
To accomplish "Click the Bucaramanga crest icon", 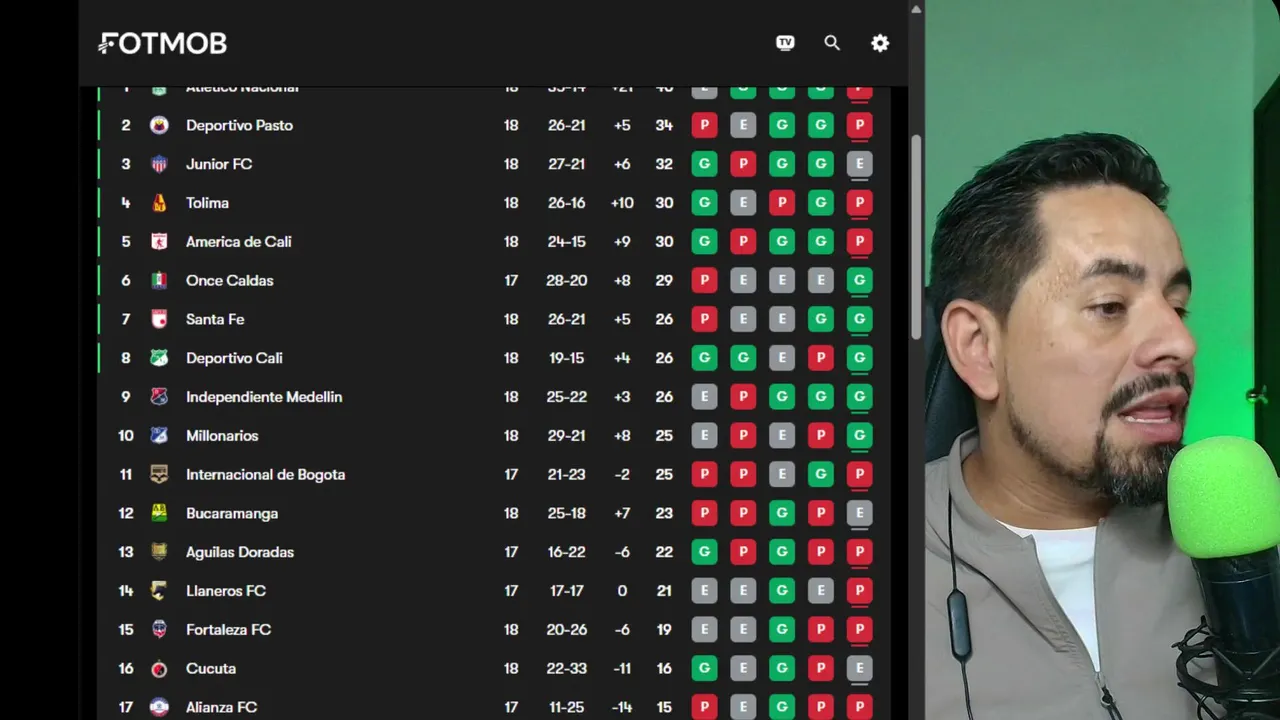I will (159, 513).
